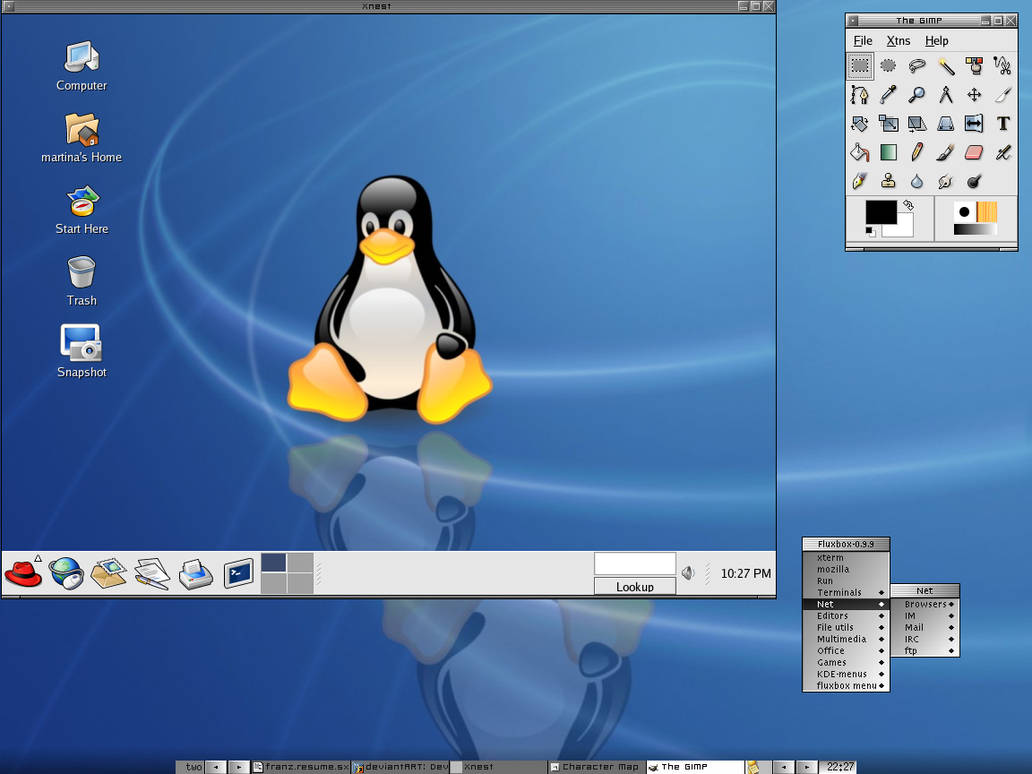Select the Measure compass tool

(946, 95)
